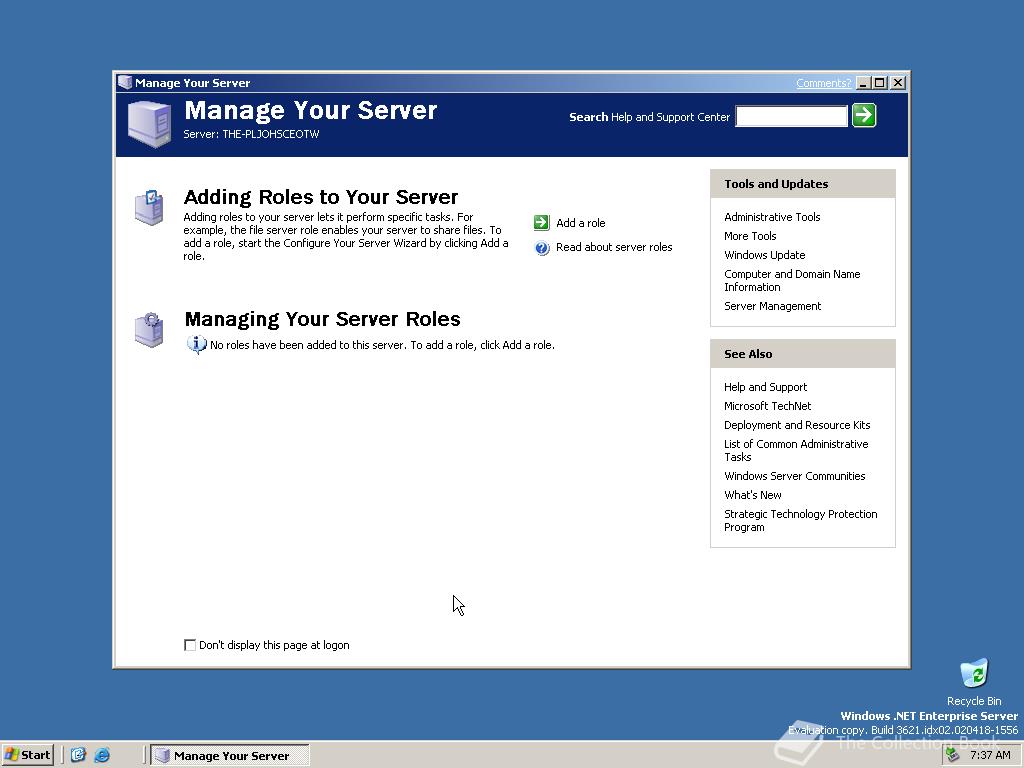Click the Server Management link
The height and width of the screenshot is (768, 1024).
coord(772,306)
